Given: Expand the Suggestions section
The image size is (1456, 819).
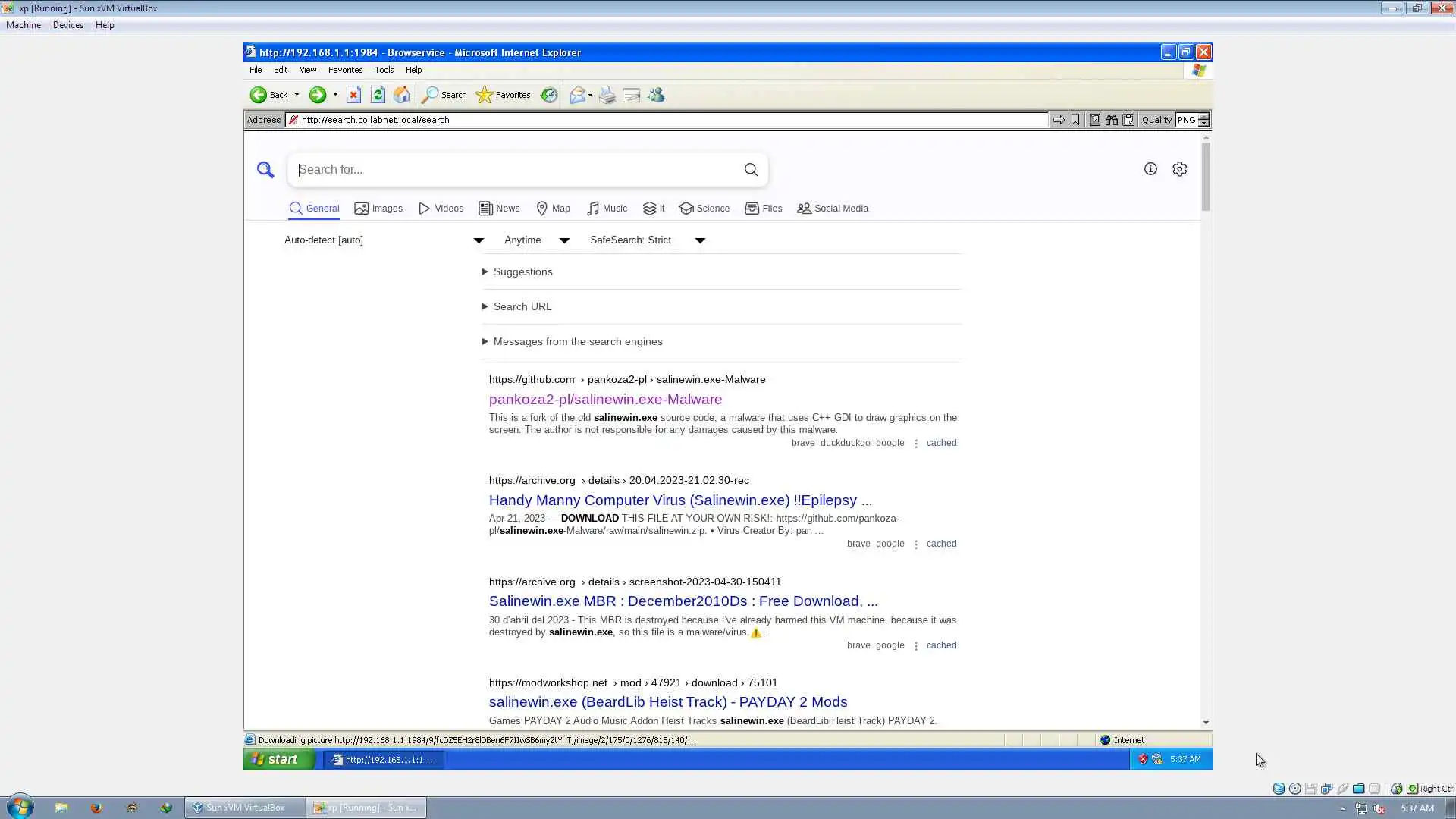Looking at the screenshot, I should point(522,271).
